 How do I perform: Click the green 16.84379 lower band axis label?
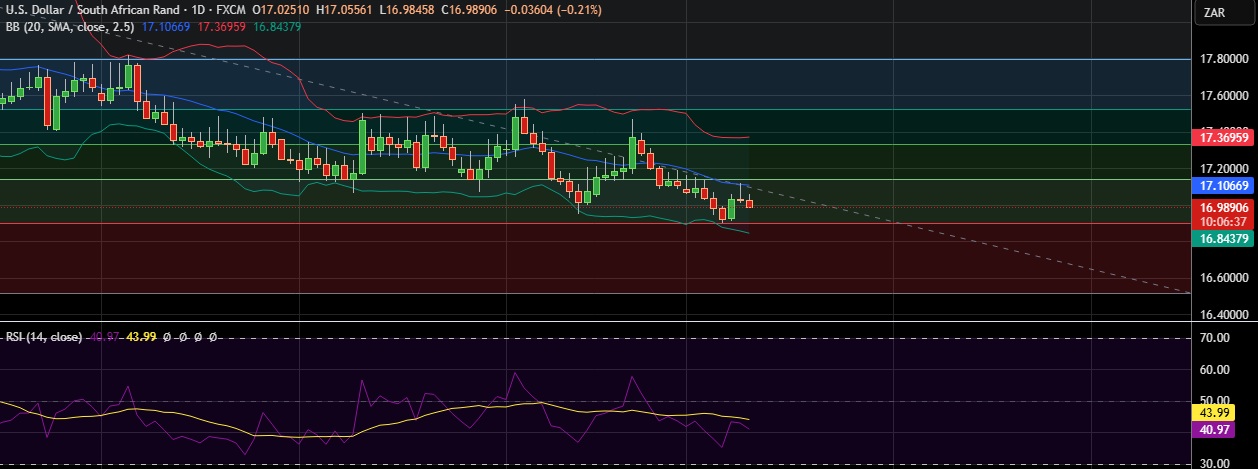pyautogui.click(x=1224, y=238)
